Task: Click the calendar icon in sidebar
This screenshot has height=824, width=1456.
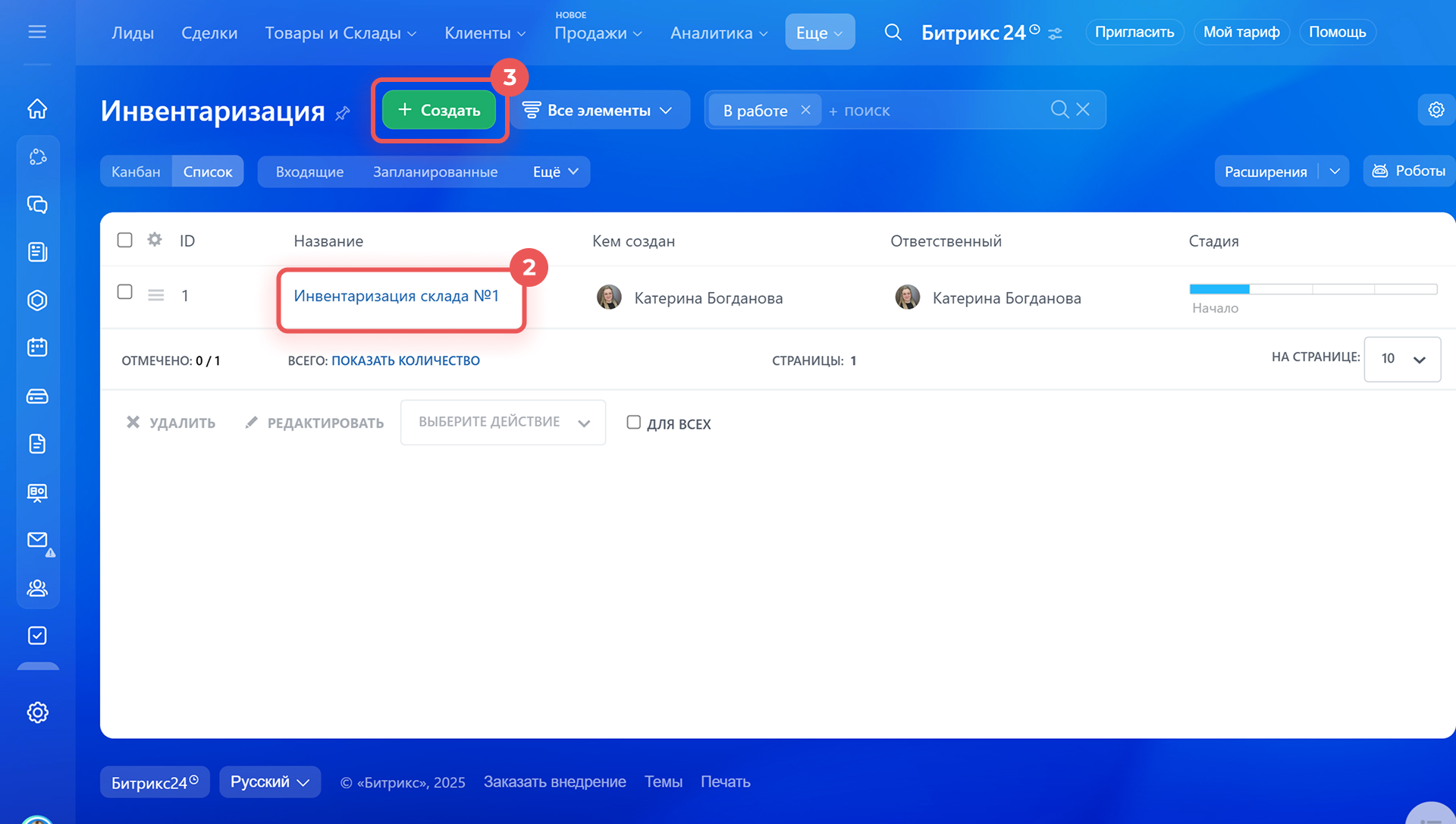Action: pyautogui.click(x=37, y=348)
